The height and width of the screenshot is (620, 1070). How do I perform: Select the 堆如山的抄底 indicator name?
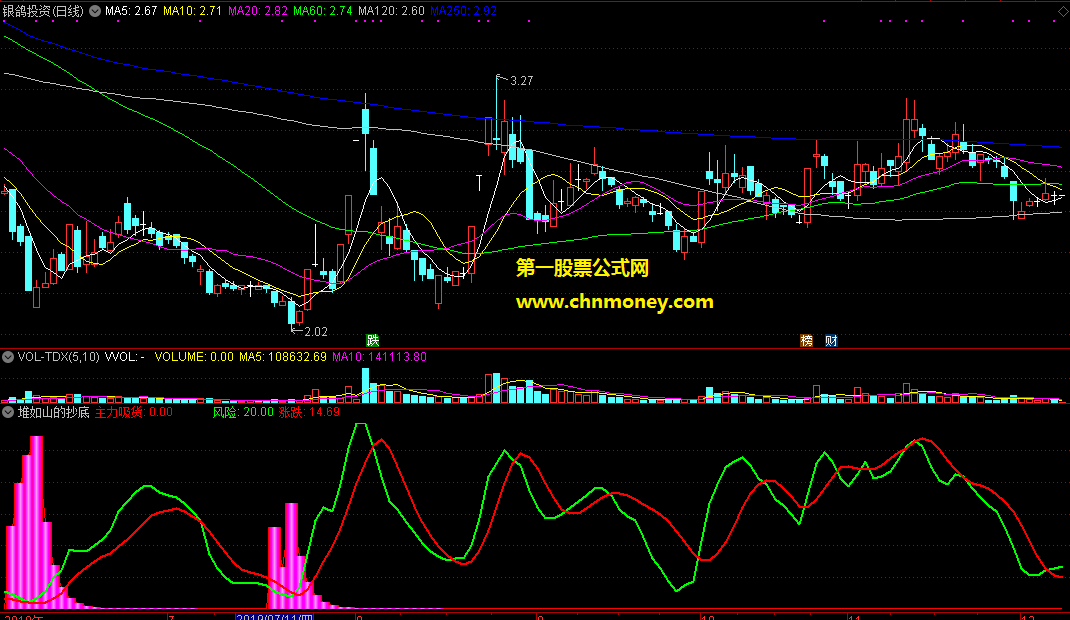pos(53,412)
